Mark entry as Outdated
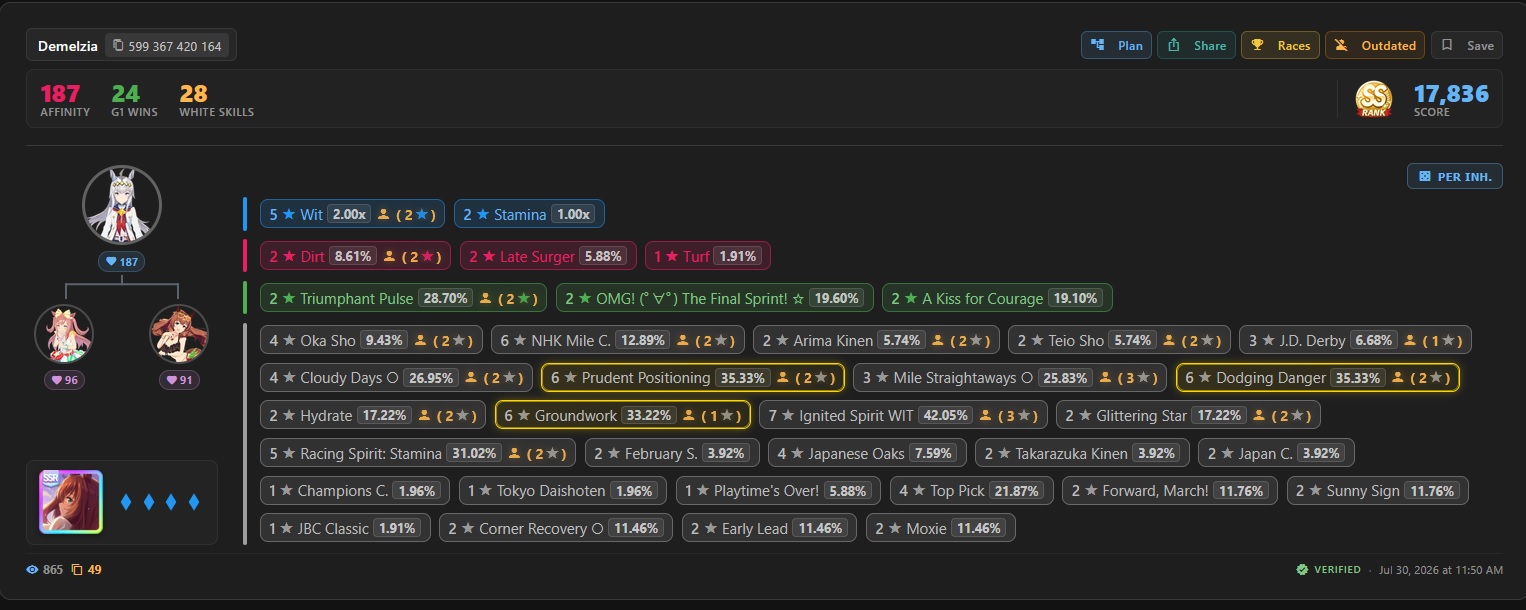Viewport: 1526px width, 610px height. coord(1375,45)
